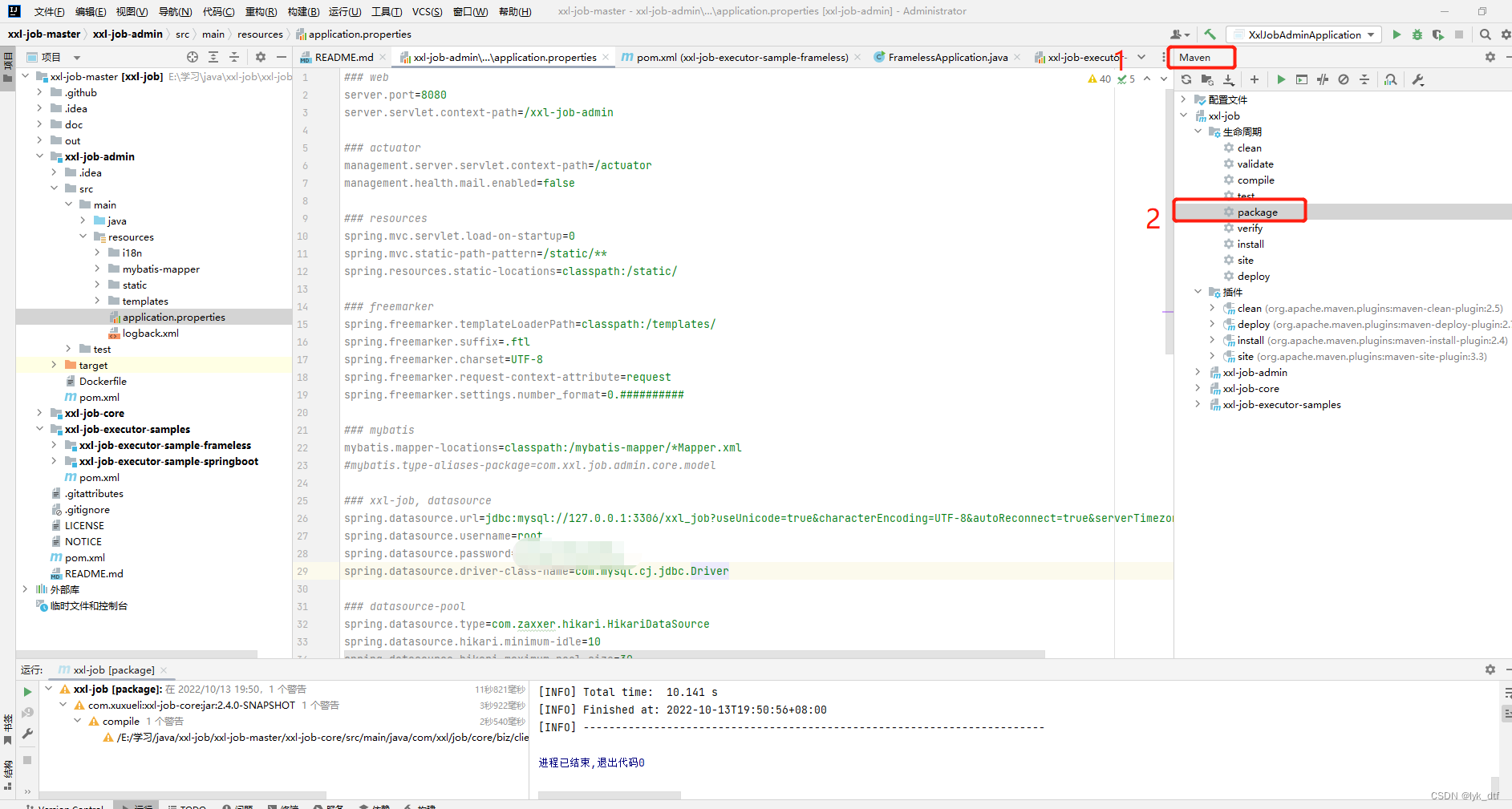The image size is (1512, 809).
Task: Build project with the hammer icon
Action: (x=1210, y=34)
